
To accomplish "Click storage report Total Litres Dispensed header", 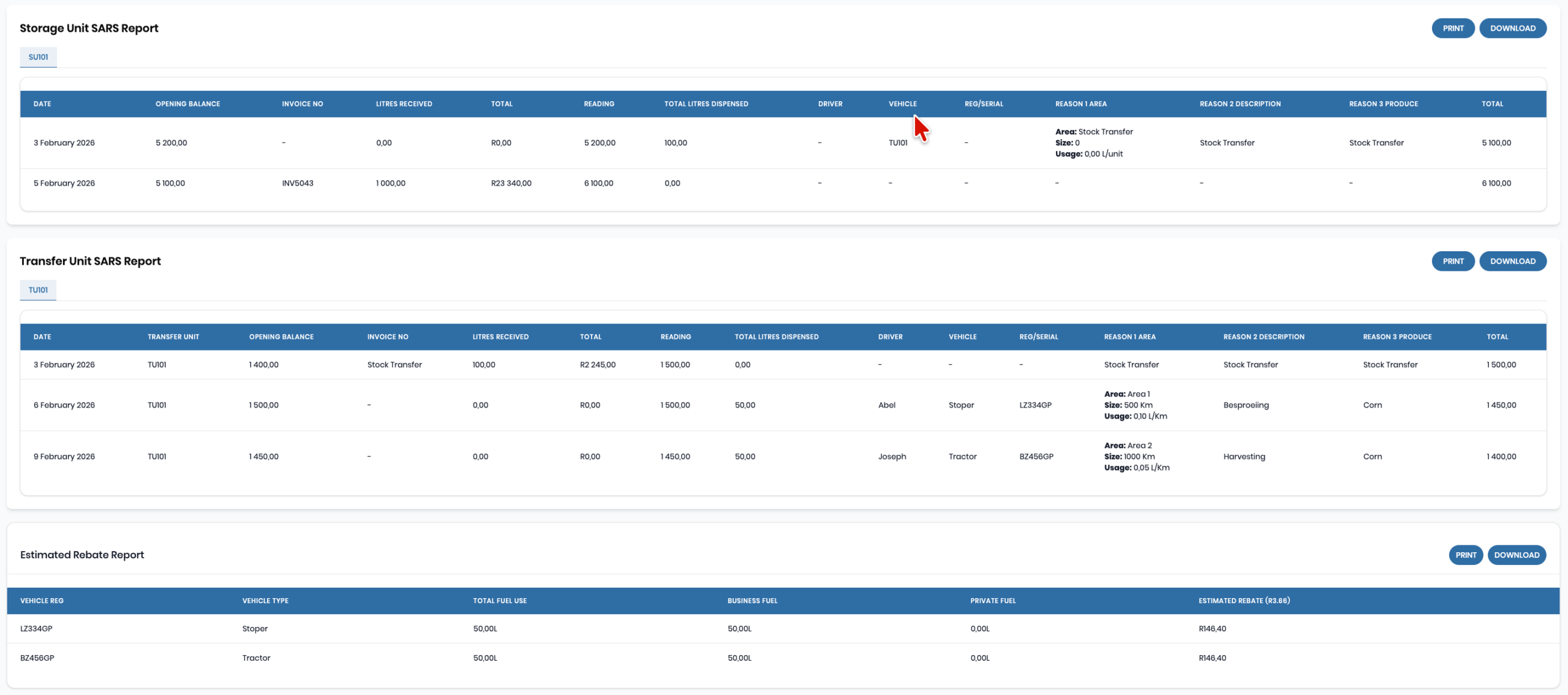I will 706,104.
